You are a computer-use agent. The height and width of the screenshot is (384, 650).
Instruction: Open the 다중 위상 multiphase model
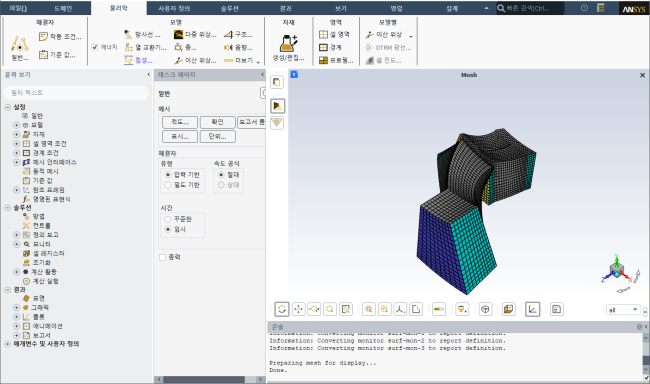[x=195, y=34]
